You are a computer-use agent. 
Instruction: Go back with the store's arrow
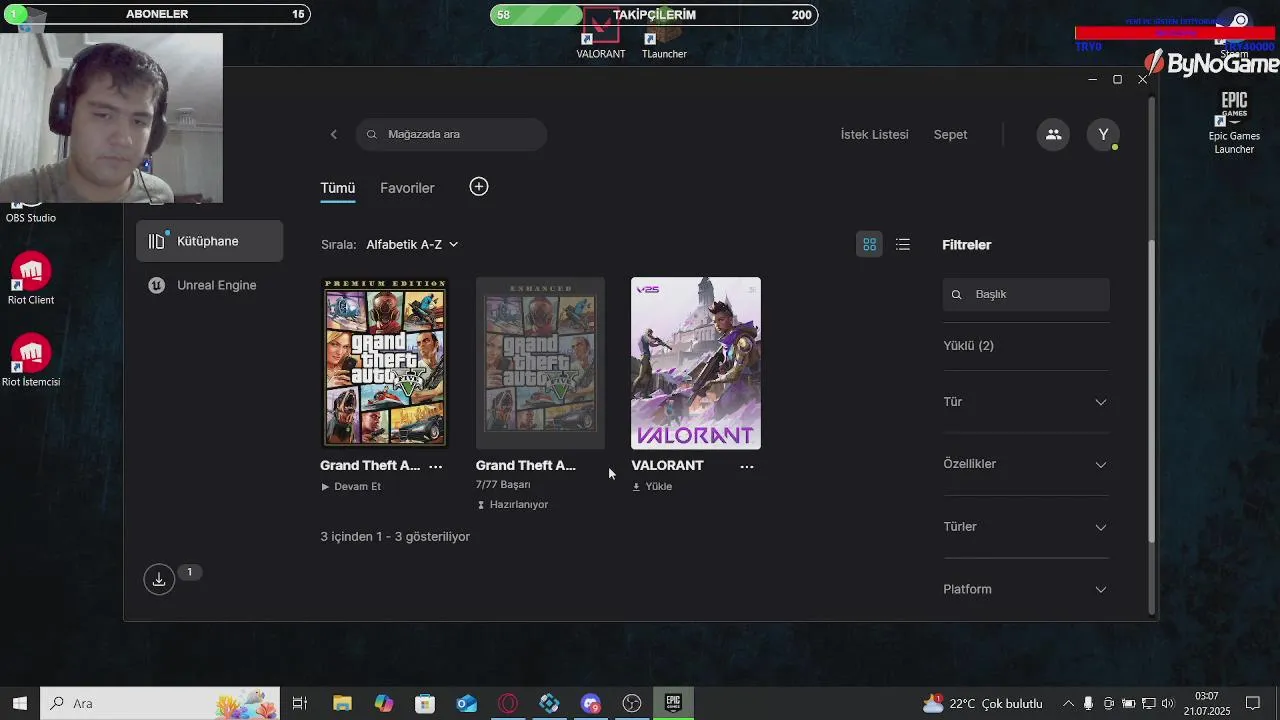pos(334,134)
